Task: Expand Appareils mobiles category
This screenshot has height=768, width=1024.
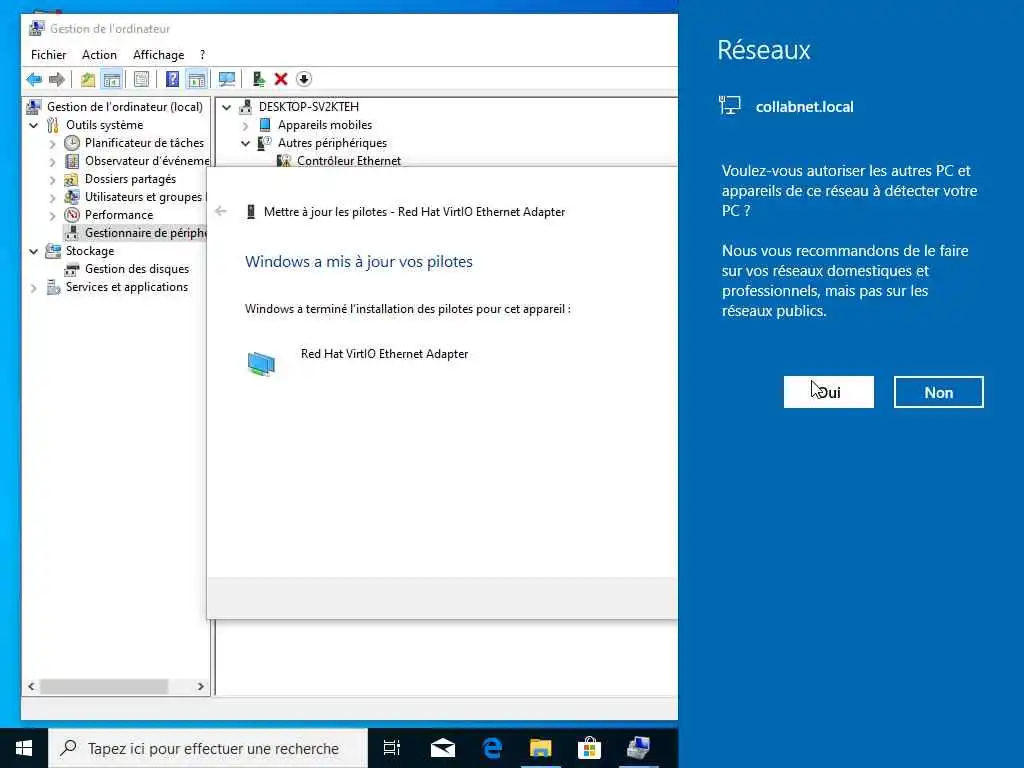Action: click(246, 125)
